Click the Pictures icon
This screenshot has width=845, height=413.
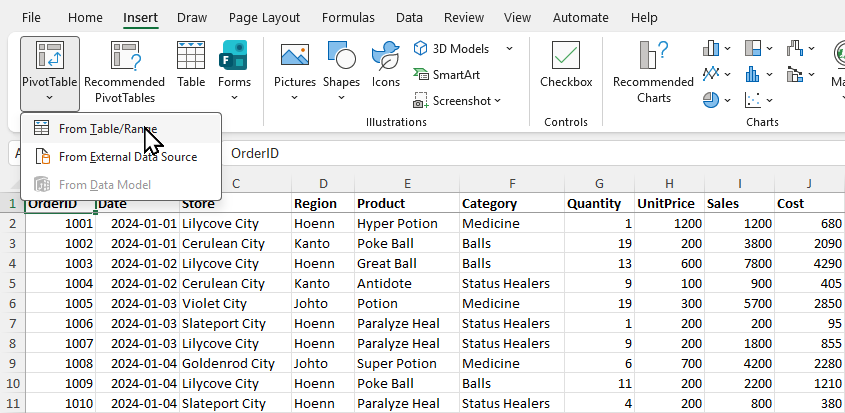pos(295,56)
